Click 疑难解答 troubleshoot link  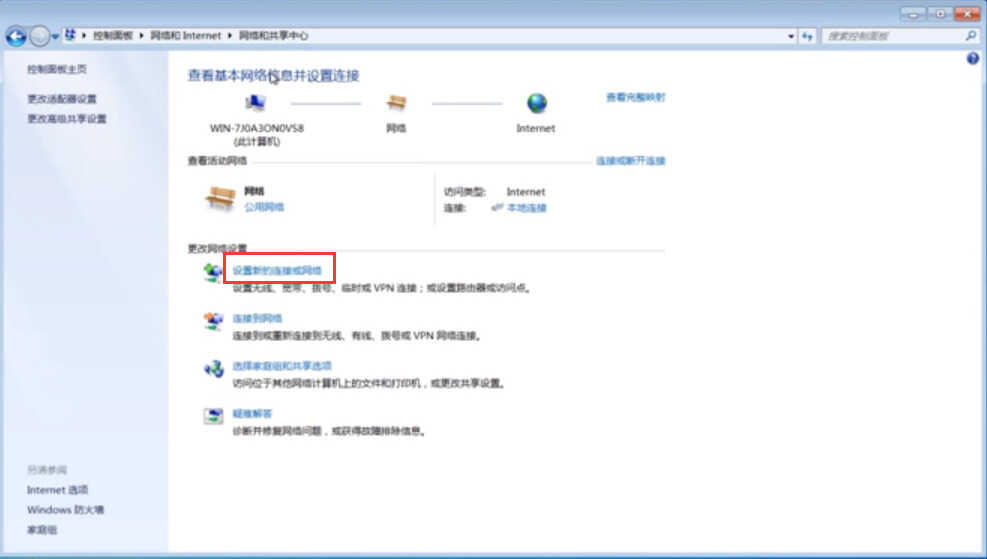[252, 414]
